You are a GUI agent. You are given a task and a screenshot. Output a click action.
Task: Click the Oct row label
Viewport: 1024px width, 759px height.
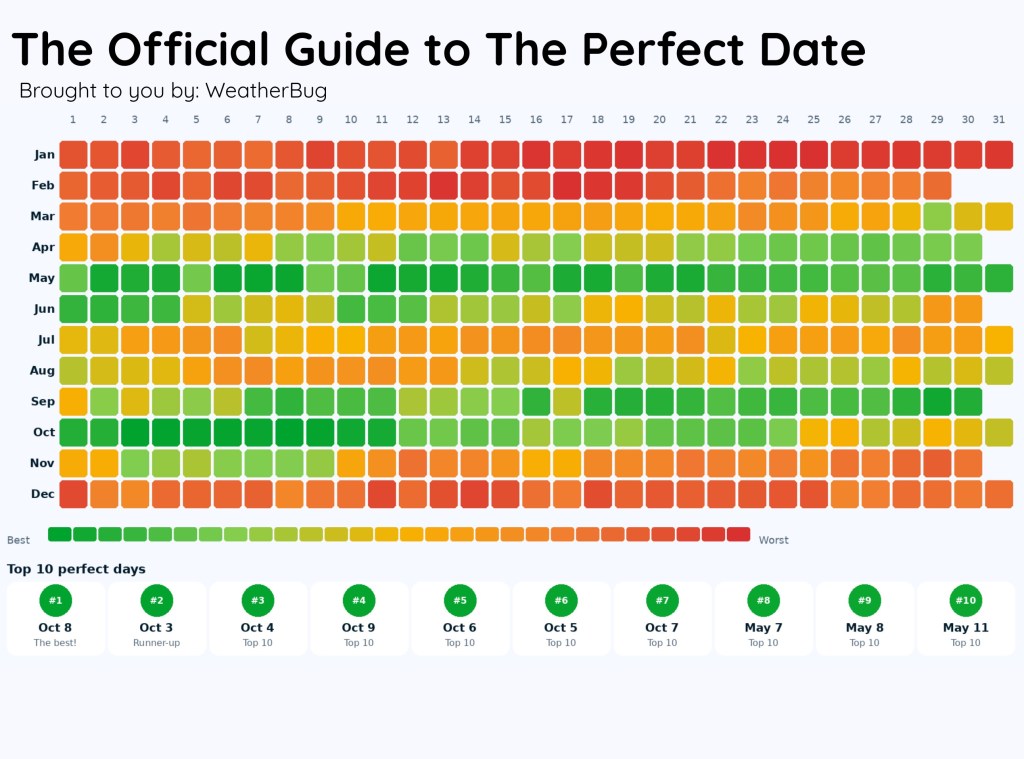(x=44, y=433)
